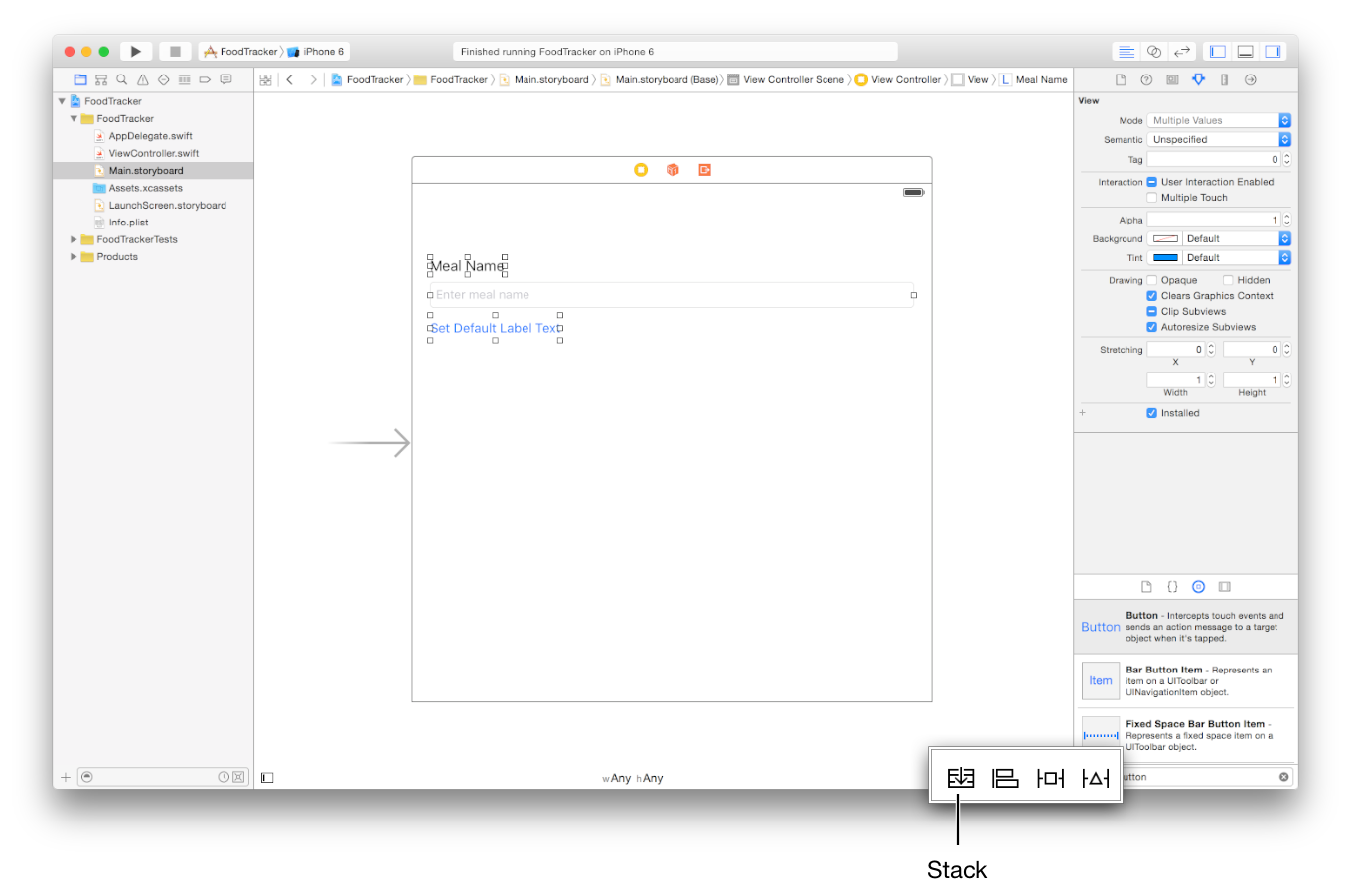Show the Media library
The image size is (1351, 896).
point(1225,587)
